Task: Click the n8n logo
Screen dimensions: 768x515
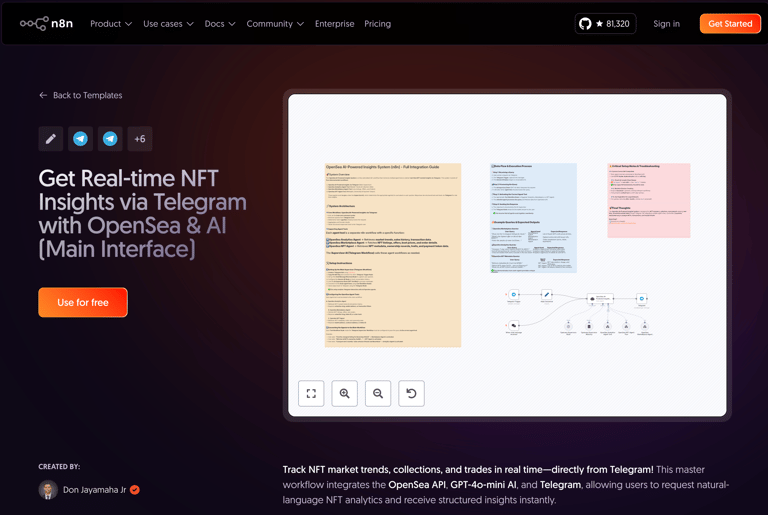Action: 46,24
